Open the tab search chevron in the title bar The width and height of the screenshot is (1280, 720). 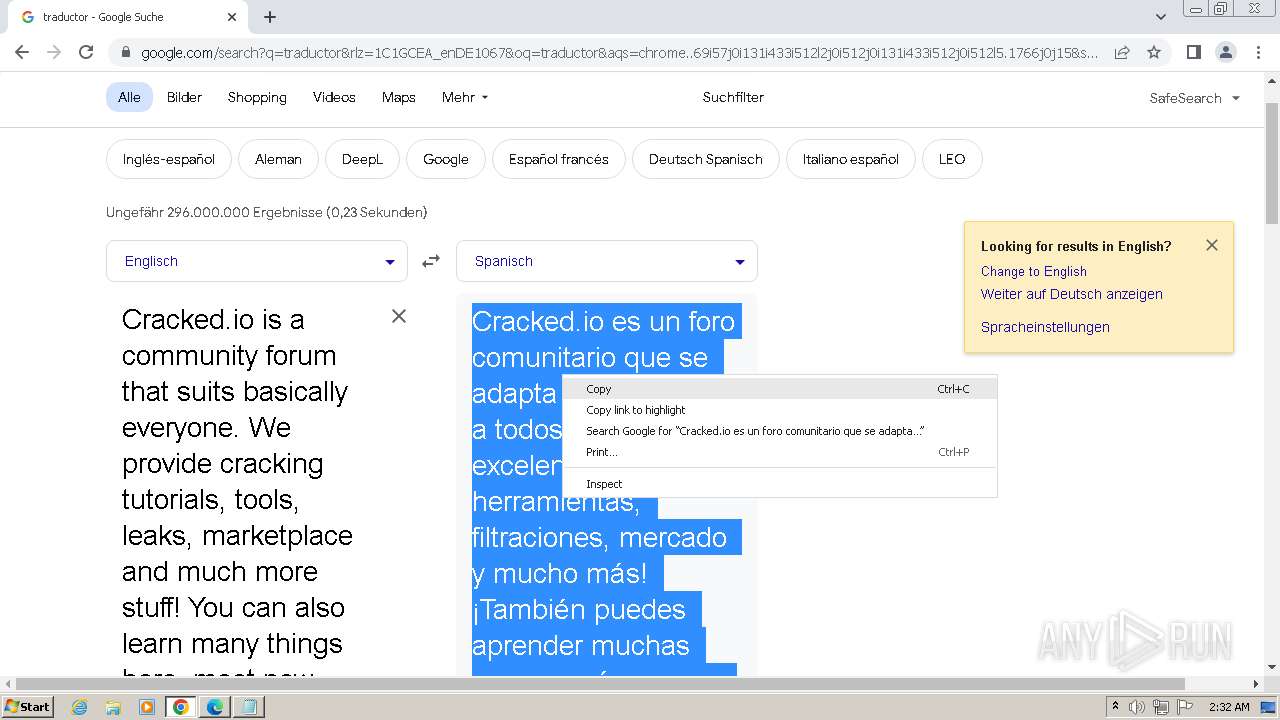coord(1160,17)
